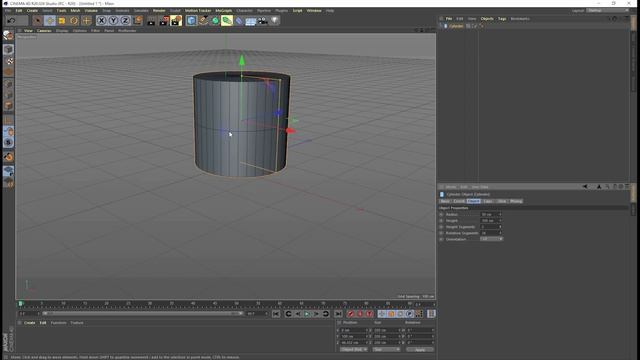640x360 pixels.
Task: Open the Layout dropdown at top right
Action: click(x=608, y=11)
